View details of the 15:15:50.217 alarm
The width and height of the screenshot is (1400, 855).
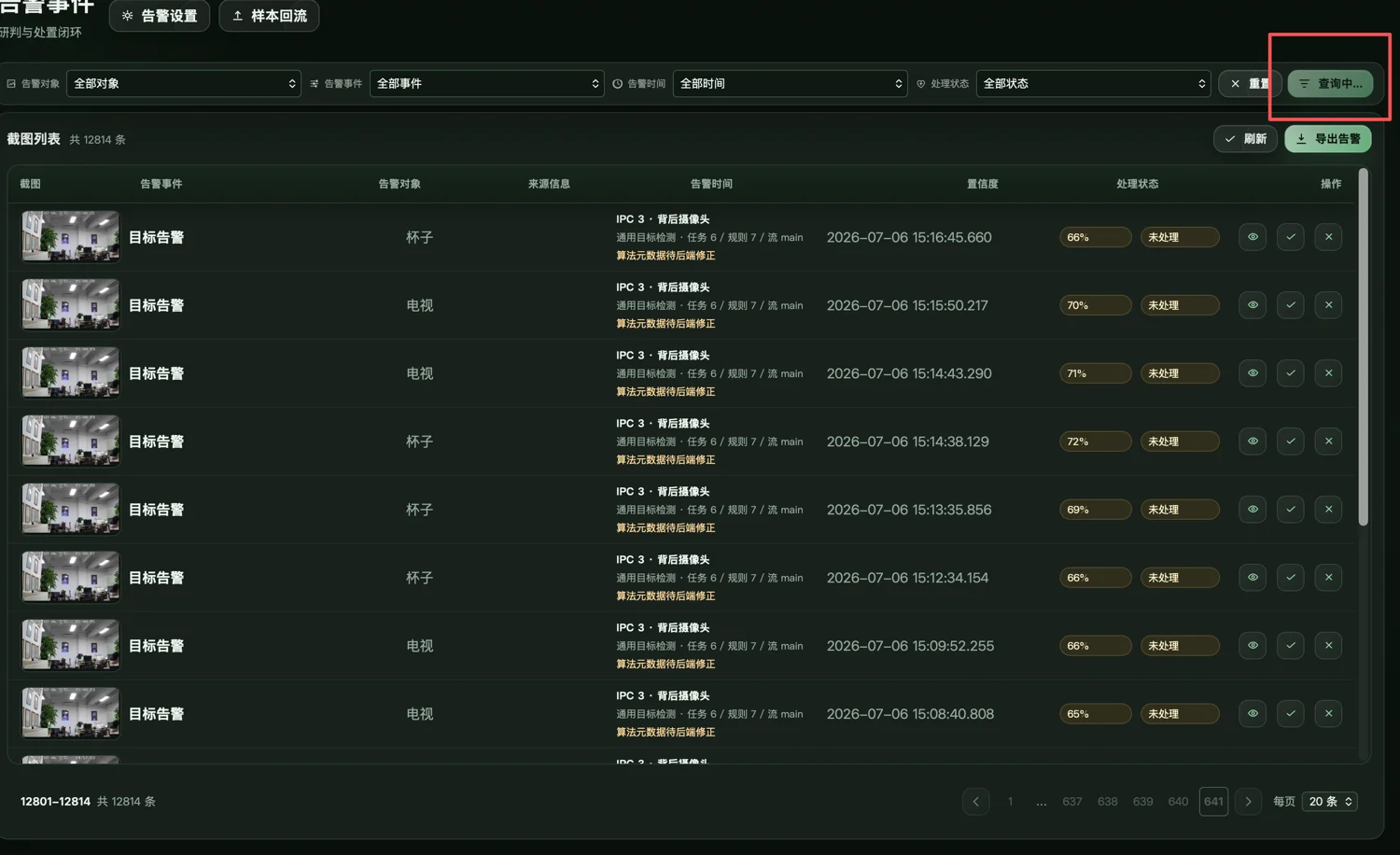tap(1253, 305)
